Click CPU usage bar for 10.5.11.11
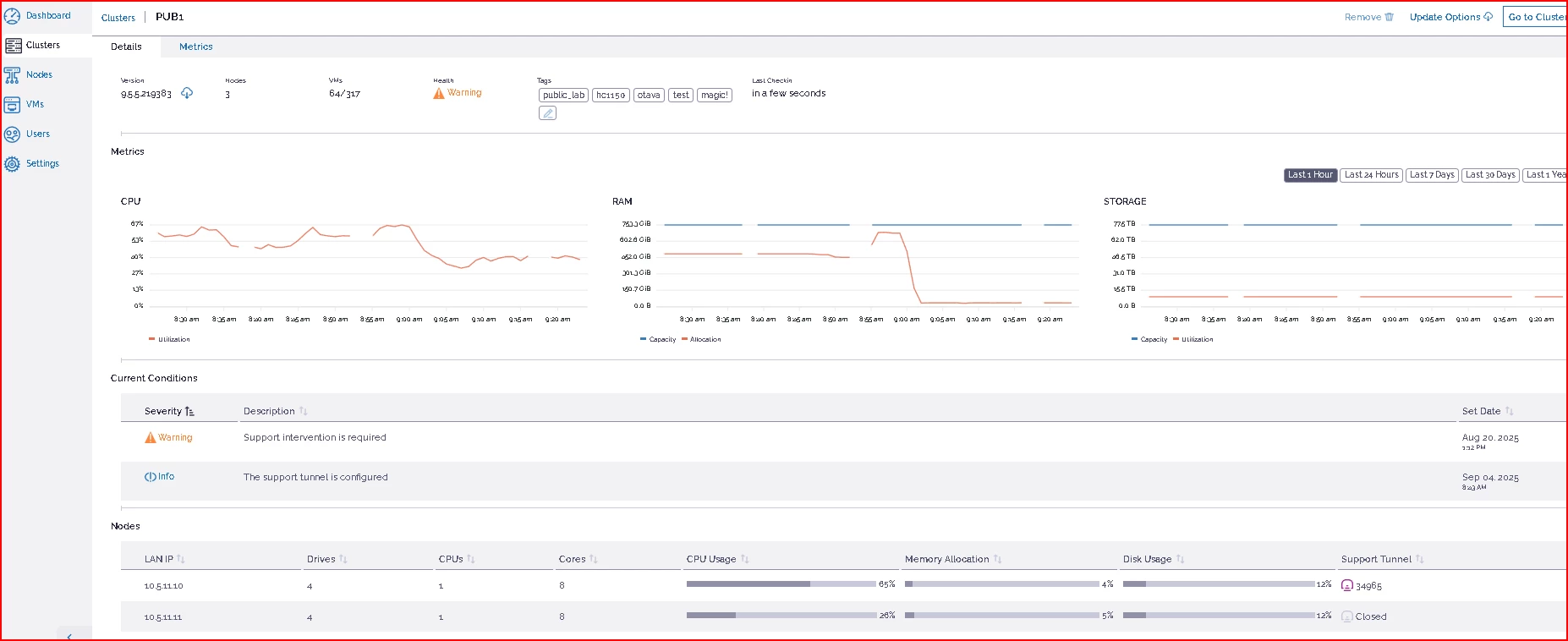 click(781, 616)
